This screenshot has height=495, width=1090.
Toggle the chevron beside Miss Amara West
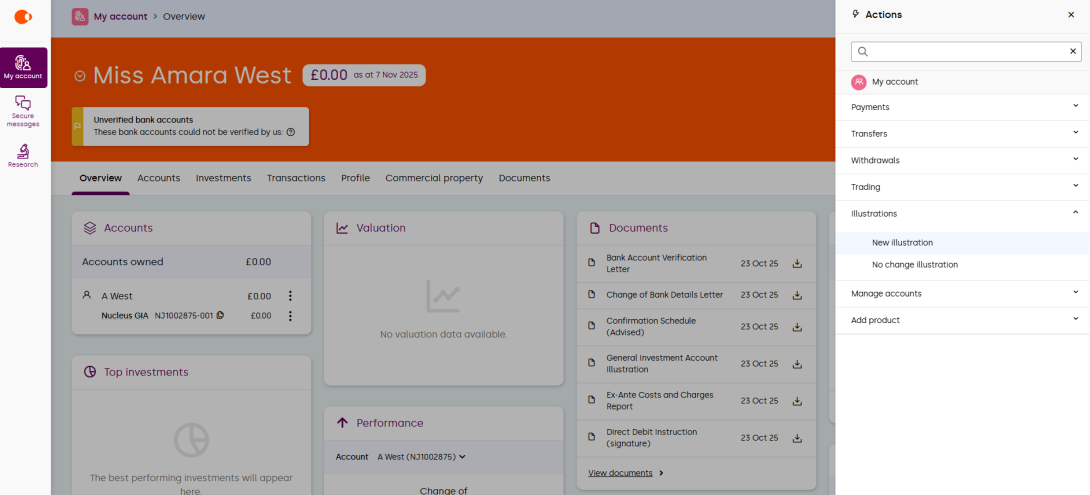click(80, 76)
